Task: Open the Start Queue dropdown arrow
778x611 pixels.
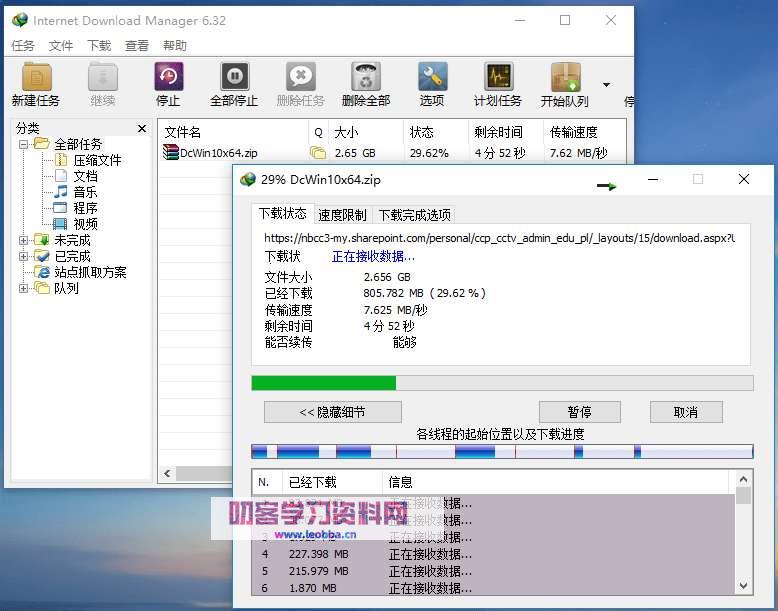Action: [x=606, y=85]
